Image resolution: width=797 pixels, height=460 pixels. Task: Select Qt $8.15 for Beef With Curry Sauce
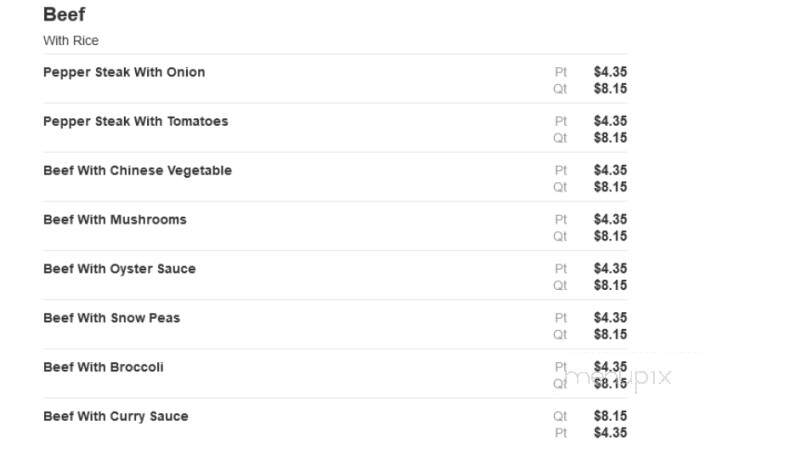point(610,416)
